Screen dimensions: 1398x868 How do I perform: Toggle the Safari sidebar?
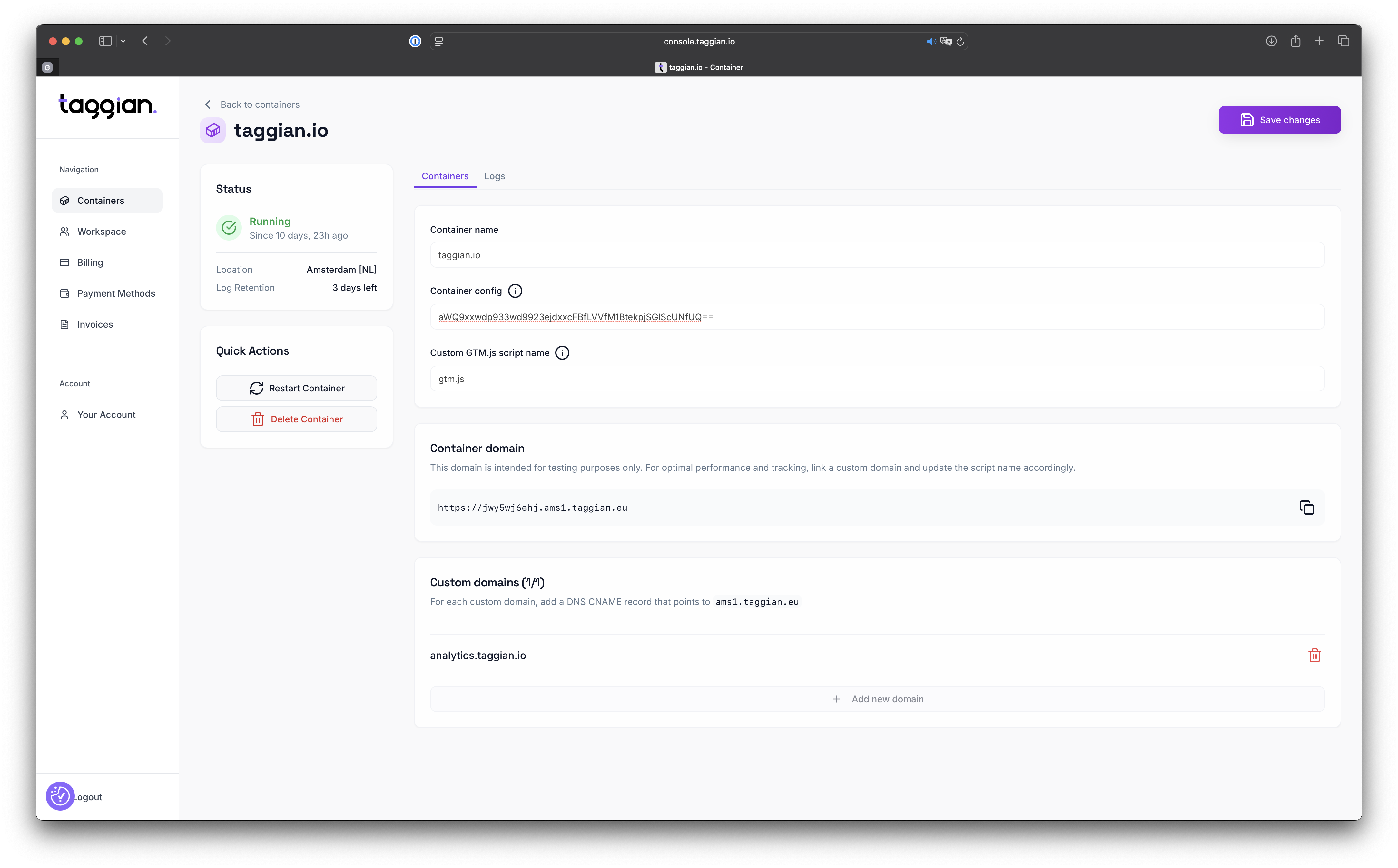tap(105, 41)
